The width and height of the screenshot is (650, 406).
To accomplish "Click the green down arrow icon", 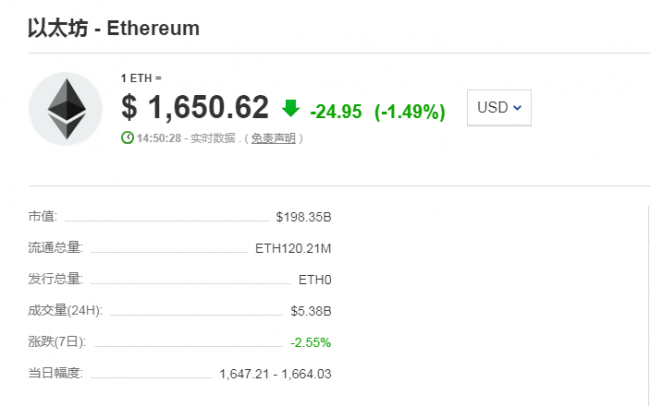I will click(x=291, y=108).
